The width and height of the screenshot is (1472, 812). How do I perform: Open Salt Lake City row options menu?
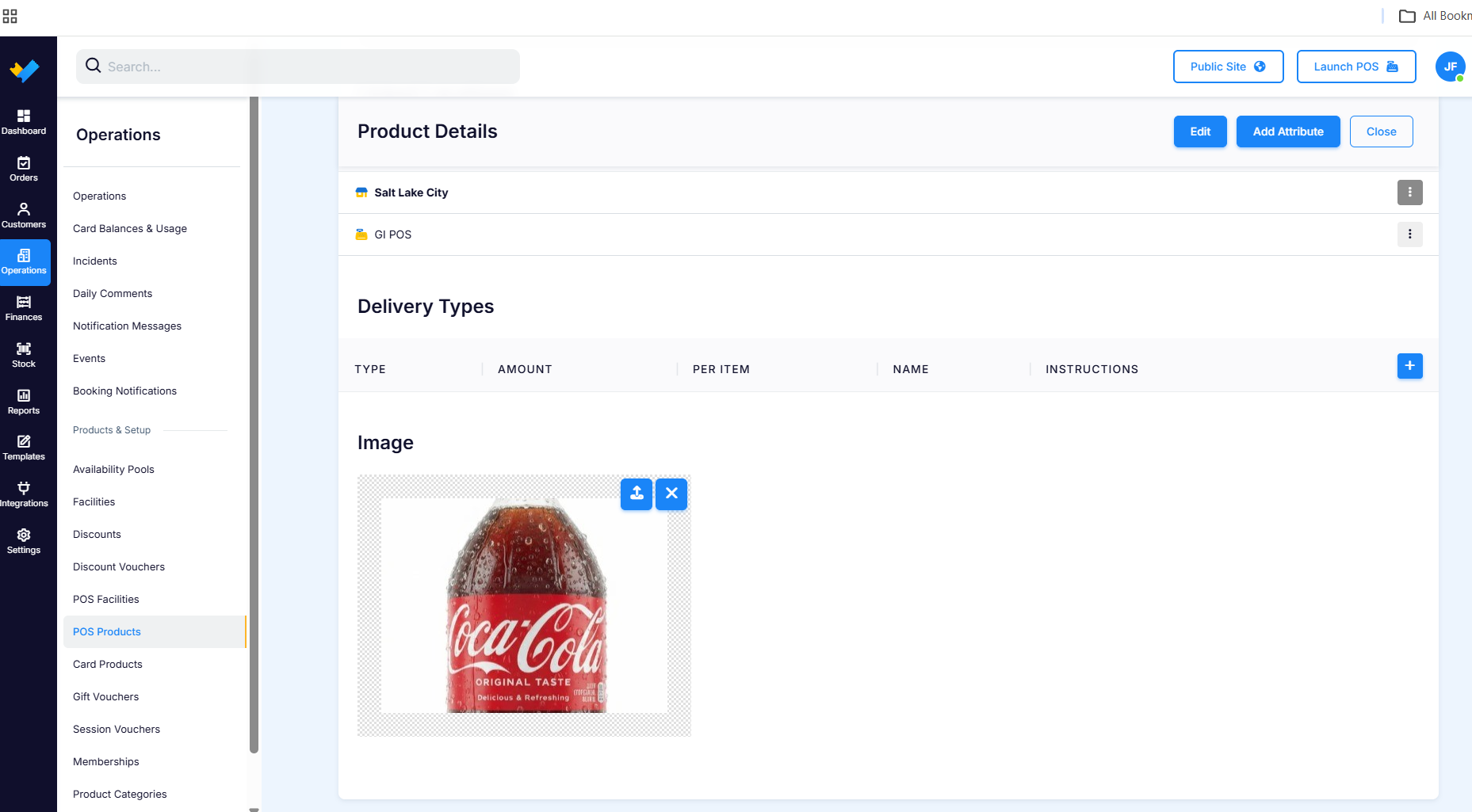[1409, 193]
